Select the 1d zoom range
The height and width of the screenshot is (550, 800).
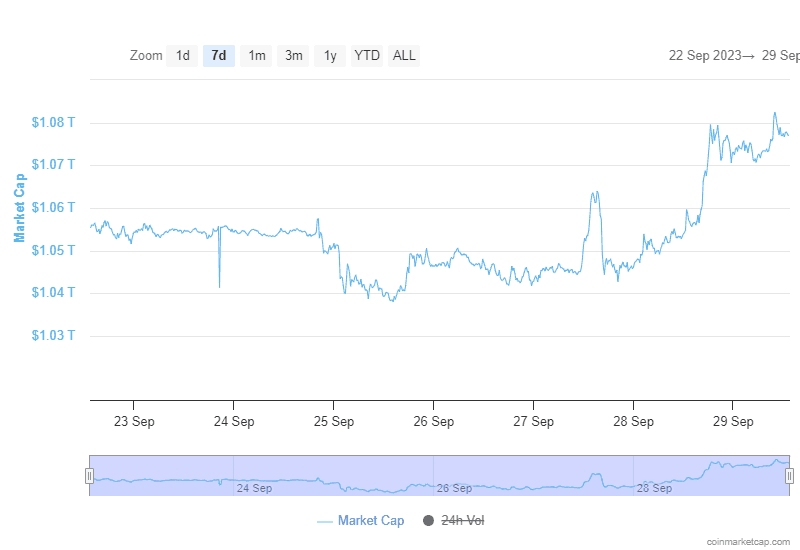click(182, 56)
